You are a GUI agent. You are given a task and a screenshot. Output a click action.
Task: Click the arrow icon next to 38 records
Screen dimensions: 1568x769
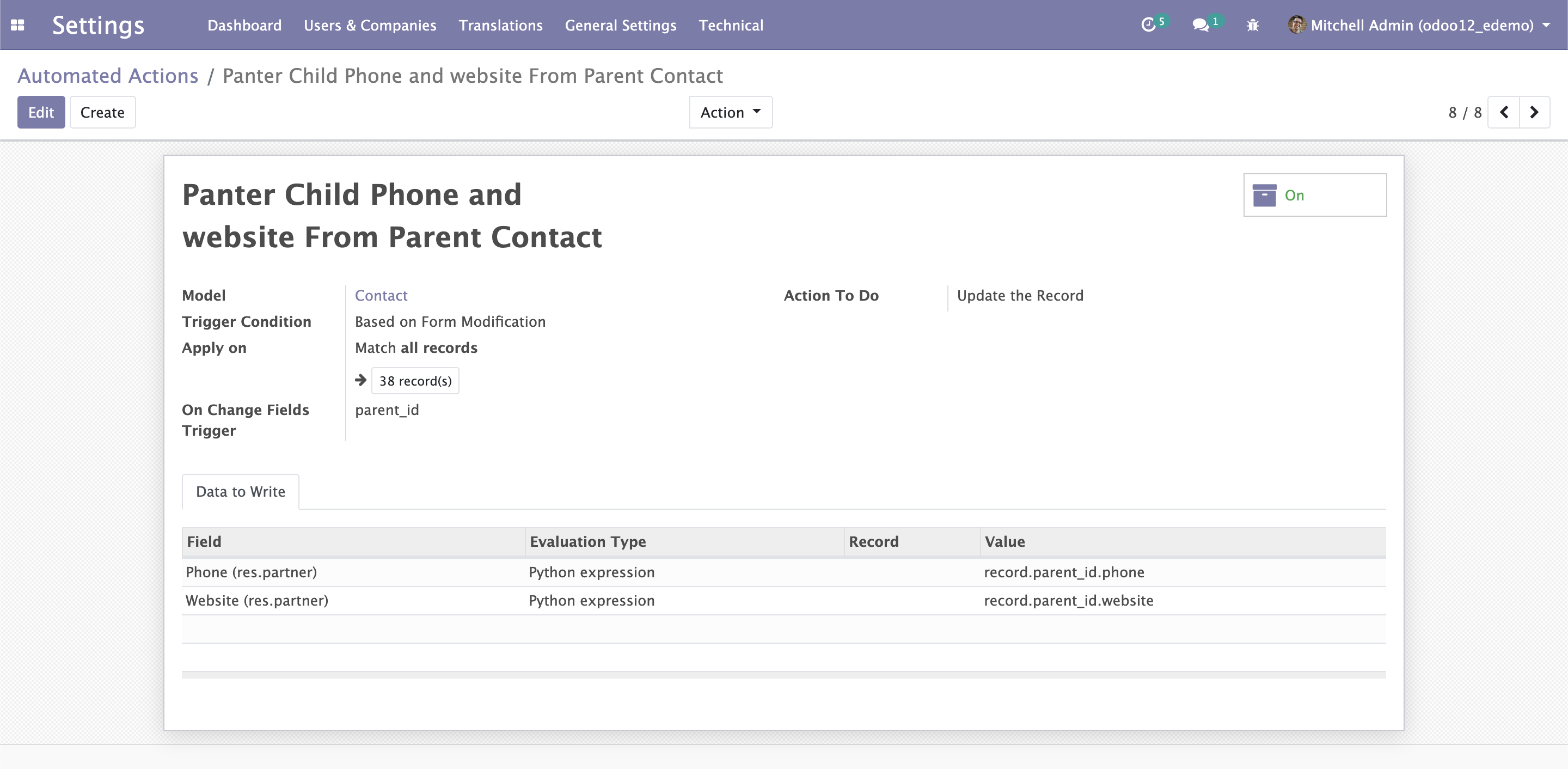point(361,379)
